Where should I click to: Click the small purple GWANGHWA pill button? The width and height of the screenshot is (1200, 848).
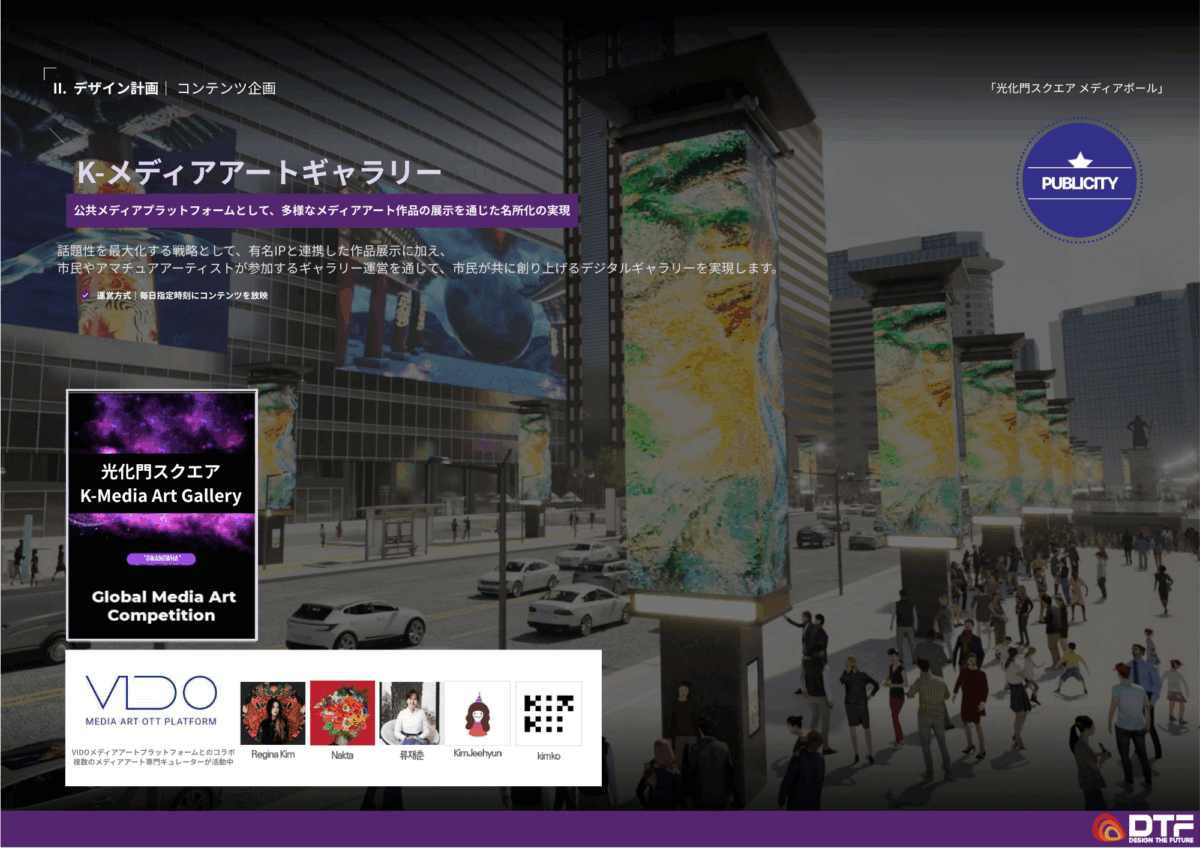161,559
